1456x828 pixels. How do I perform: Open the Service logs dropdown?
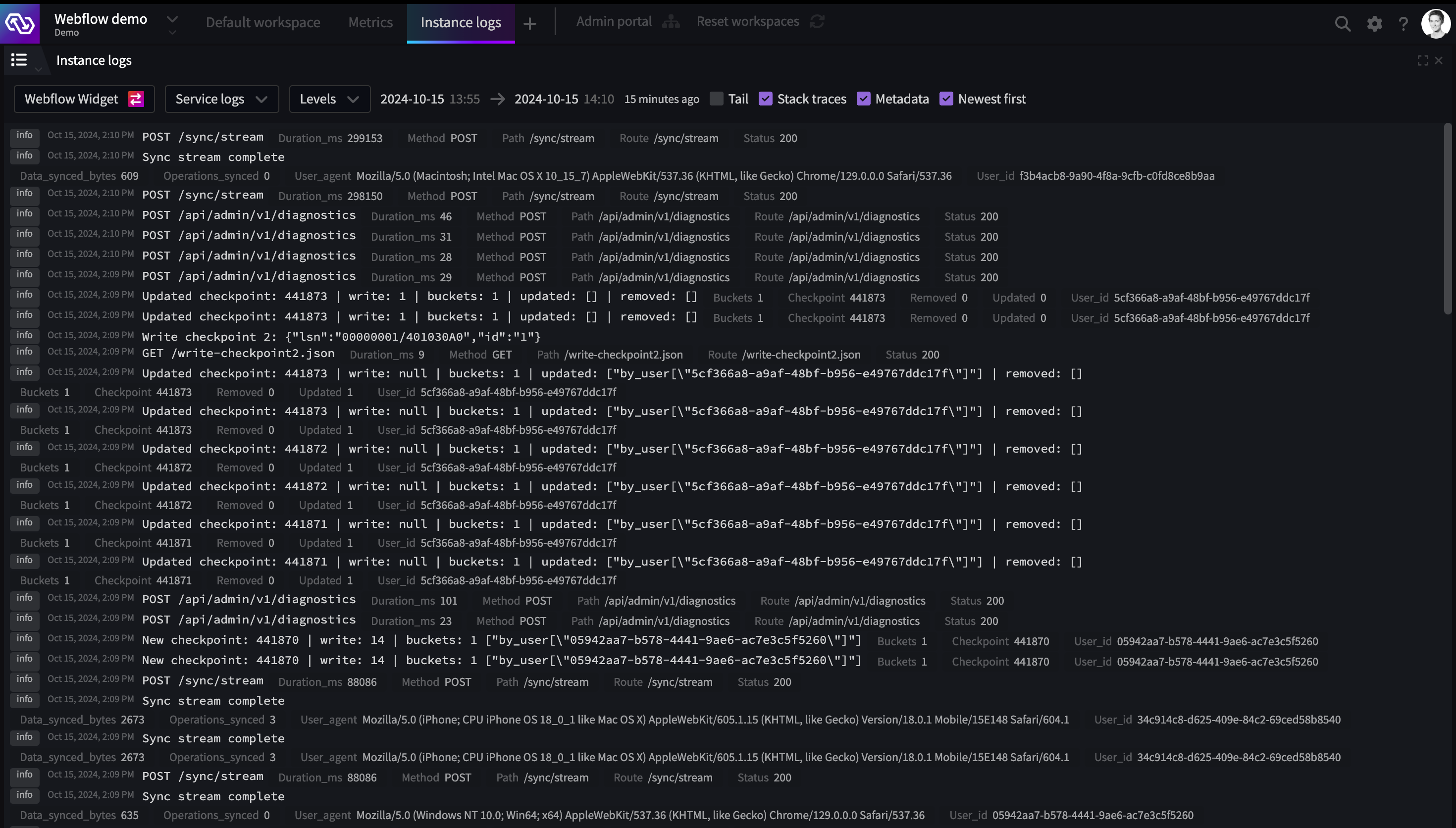(x=222, y=99)
